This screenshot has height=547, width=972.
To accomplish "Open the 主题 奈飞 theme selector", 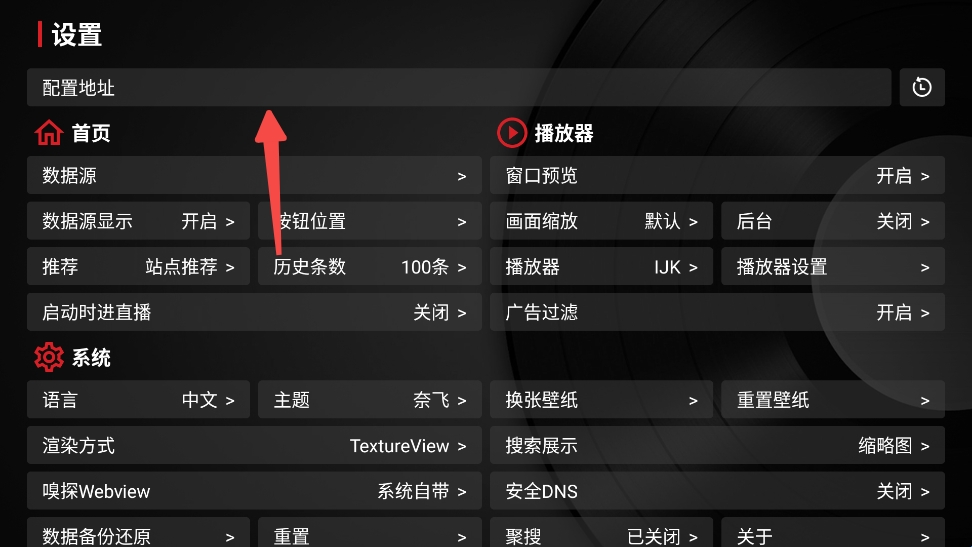I will 370,399.
